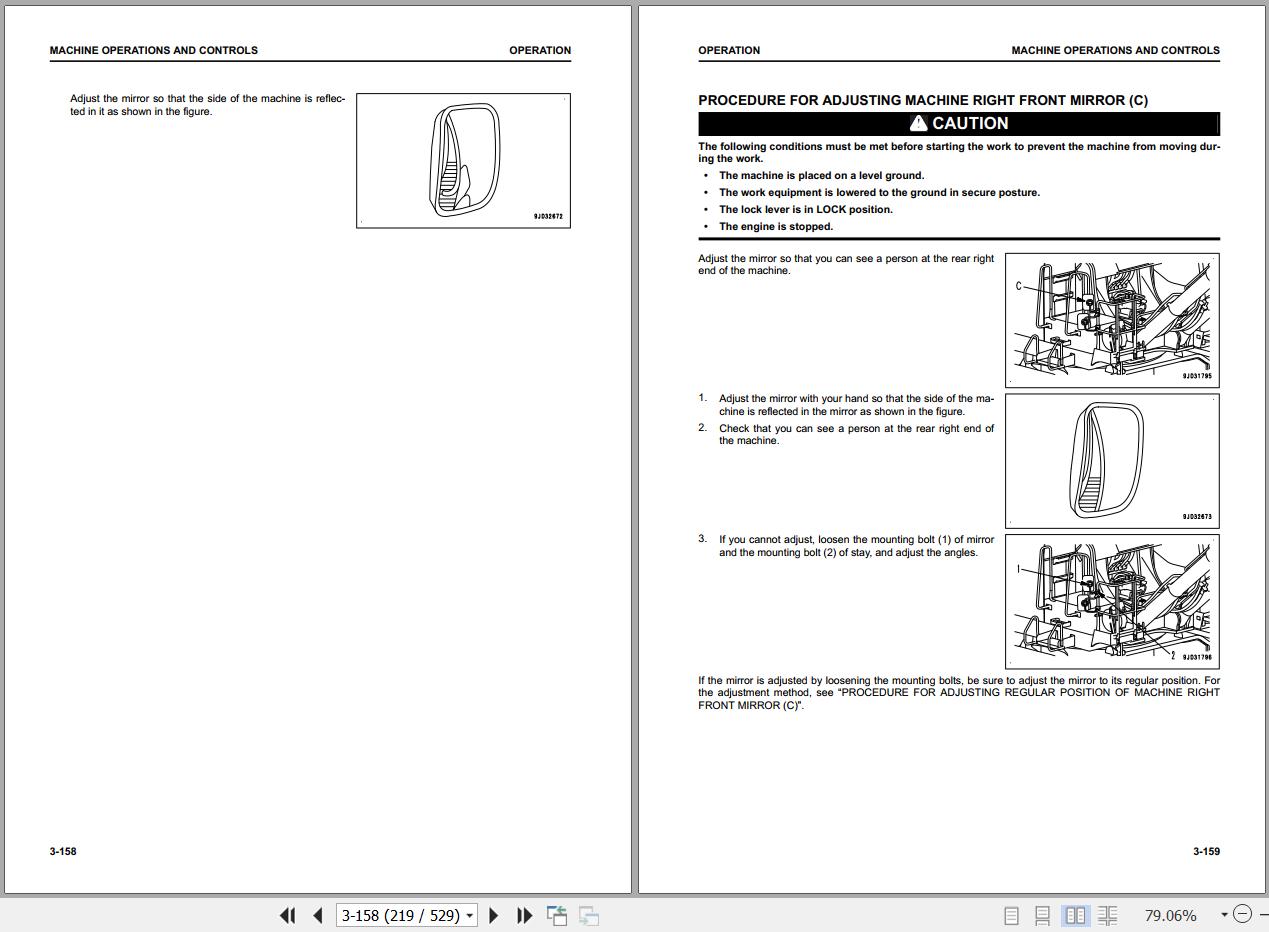Click the mirror figure 9J032673
The width and height of the screenshot is (1269, 932).
click(x=1112, y=461)
